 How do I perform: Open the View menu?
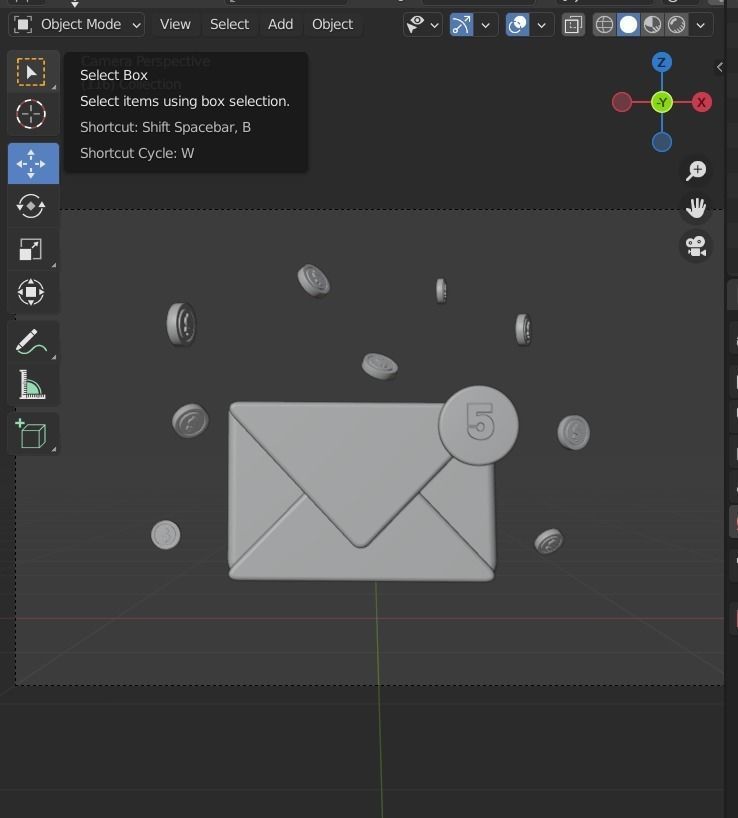tap(175, 25)
